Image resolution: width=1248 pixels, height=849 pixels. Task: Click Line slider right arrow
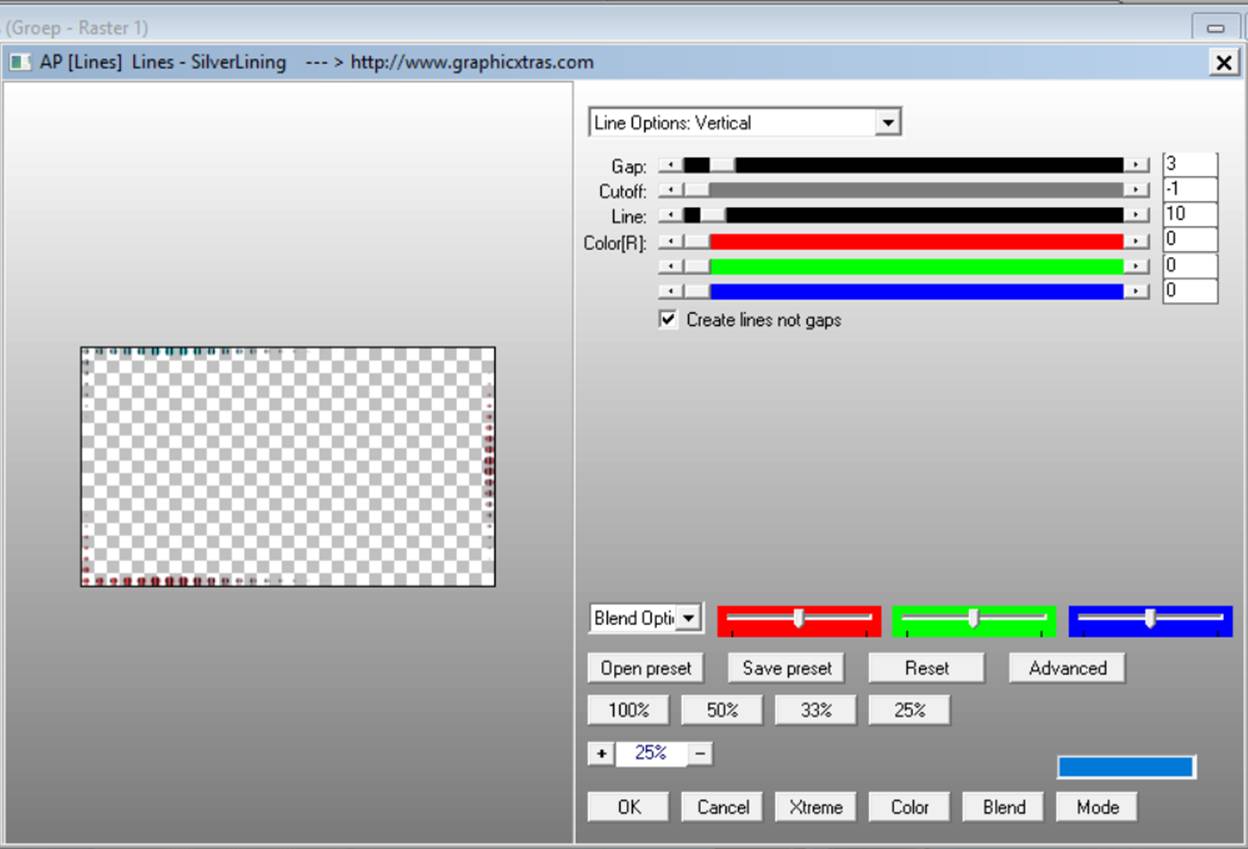click(x=1136, y=216)
